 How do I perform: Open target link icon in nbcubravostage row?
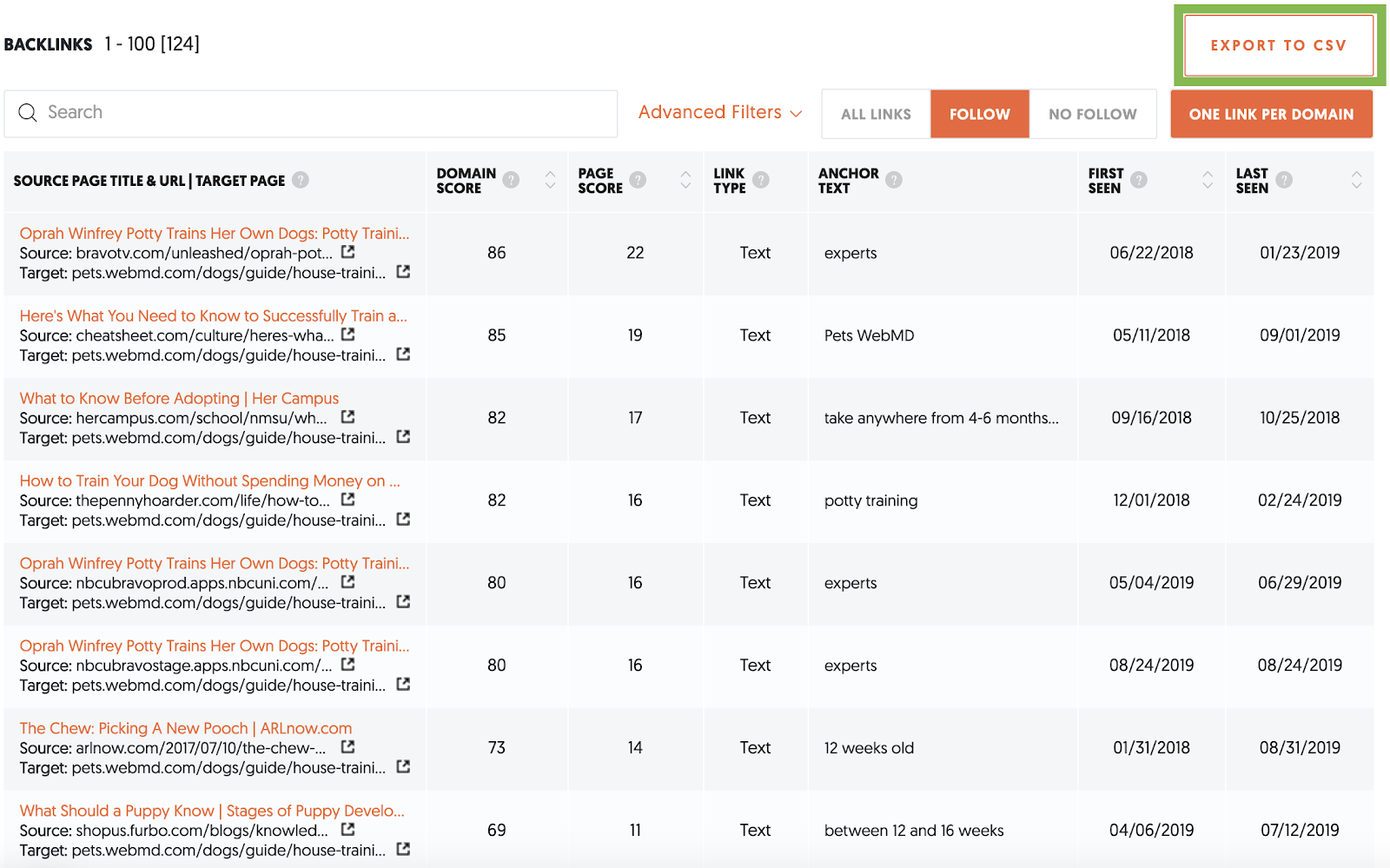tap(403, 685)
